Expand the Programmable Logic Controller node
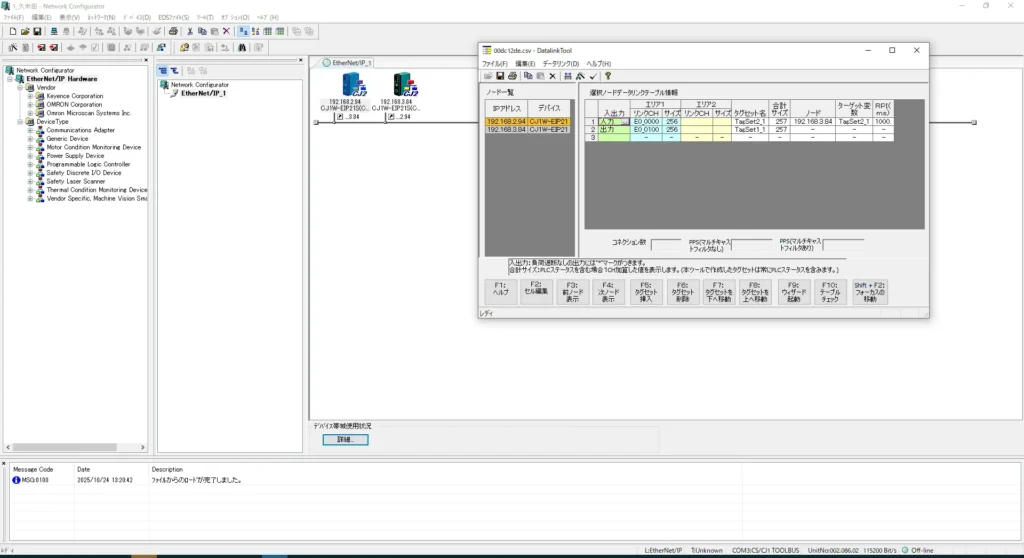The image size is (1024, 558). click(x=30, y=164)
